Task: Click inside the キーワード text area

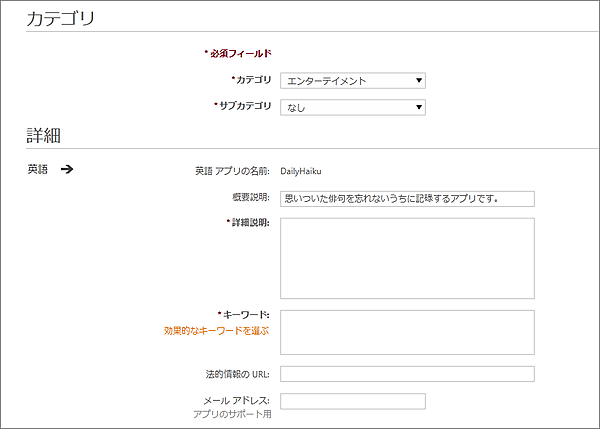Action: click(407, 332)
